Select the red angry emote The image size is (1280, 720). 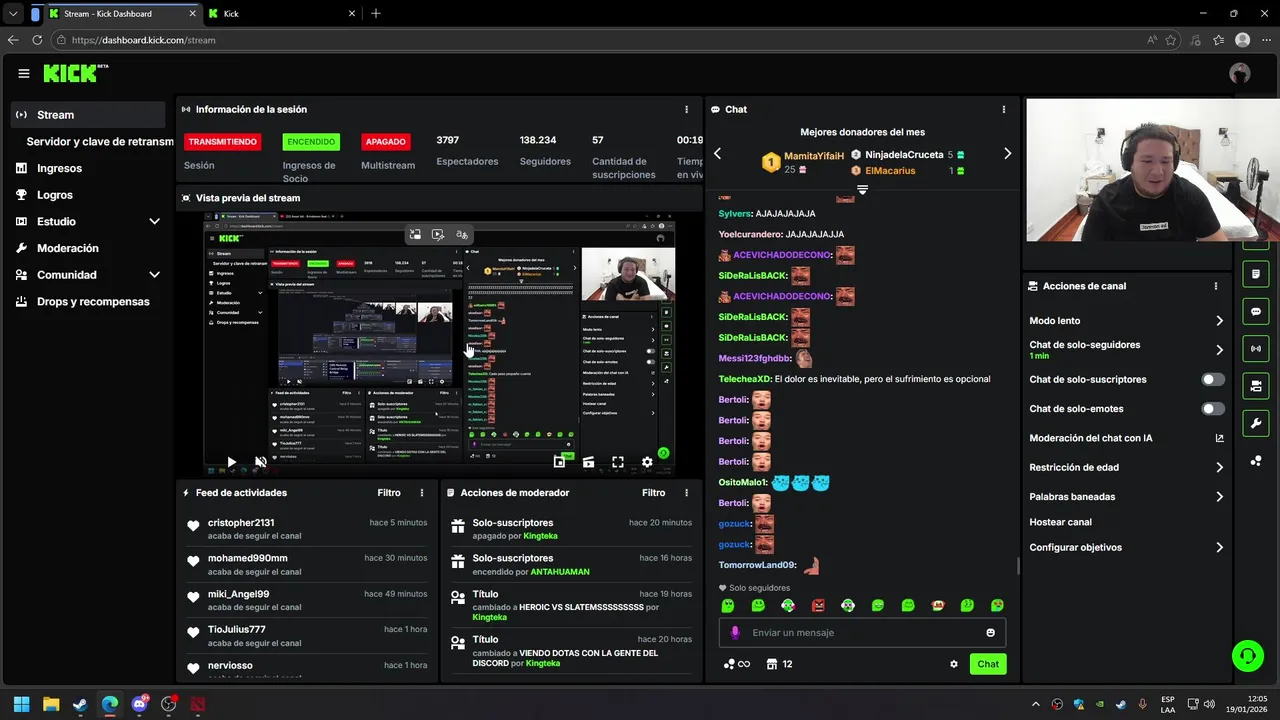(818, 606)
